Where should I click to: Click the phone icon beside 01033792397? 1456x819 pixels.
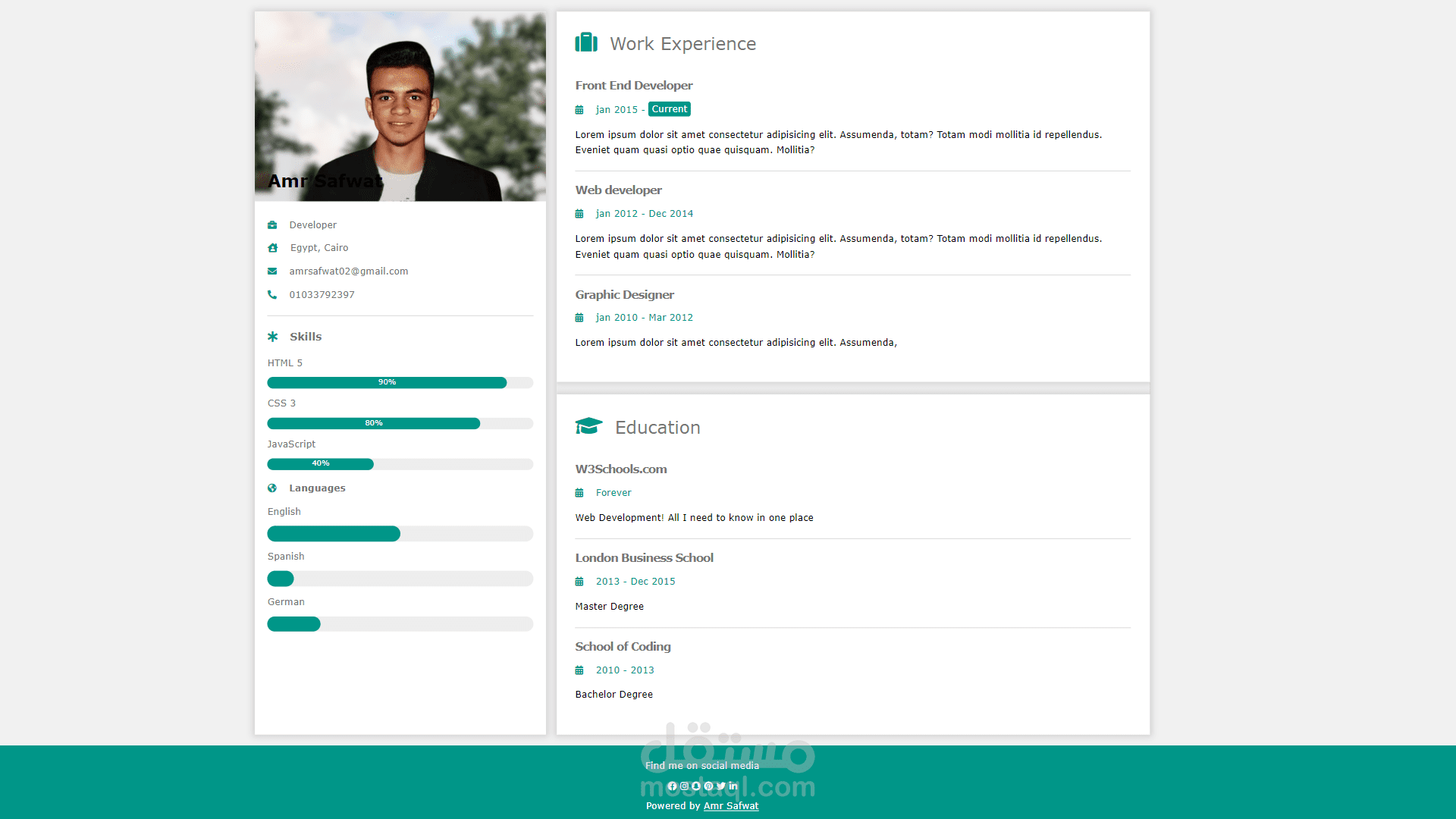tap(272, 295)
